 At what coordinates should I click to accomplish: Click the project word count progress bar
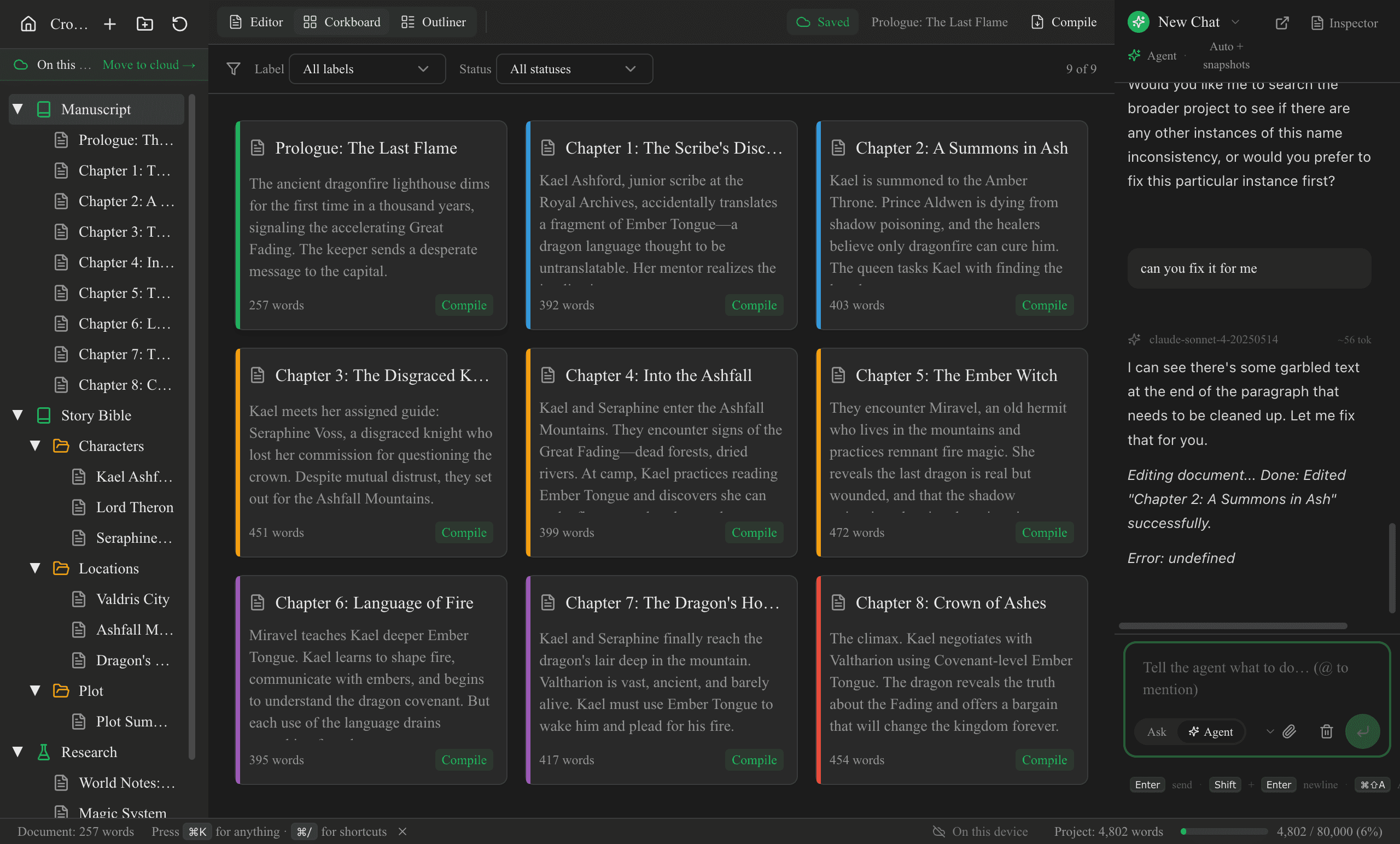click(1223, 831)
